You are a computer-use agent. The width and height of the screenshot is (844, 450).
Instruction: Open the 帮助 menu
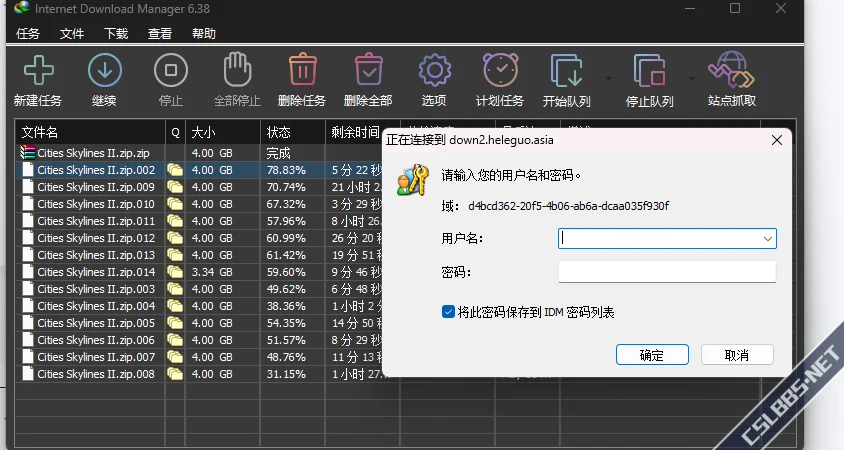pos(204,34)
